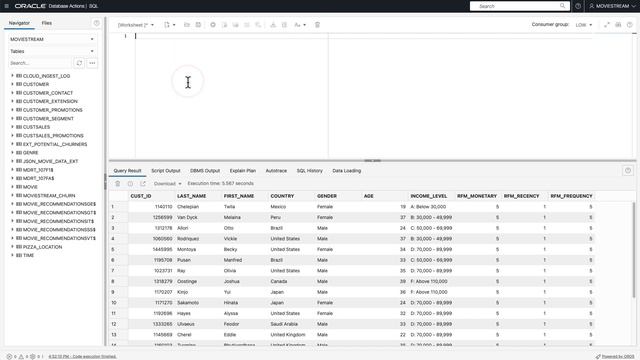Click the warning triangle in status bar

click(x=21, y=356)
